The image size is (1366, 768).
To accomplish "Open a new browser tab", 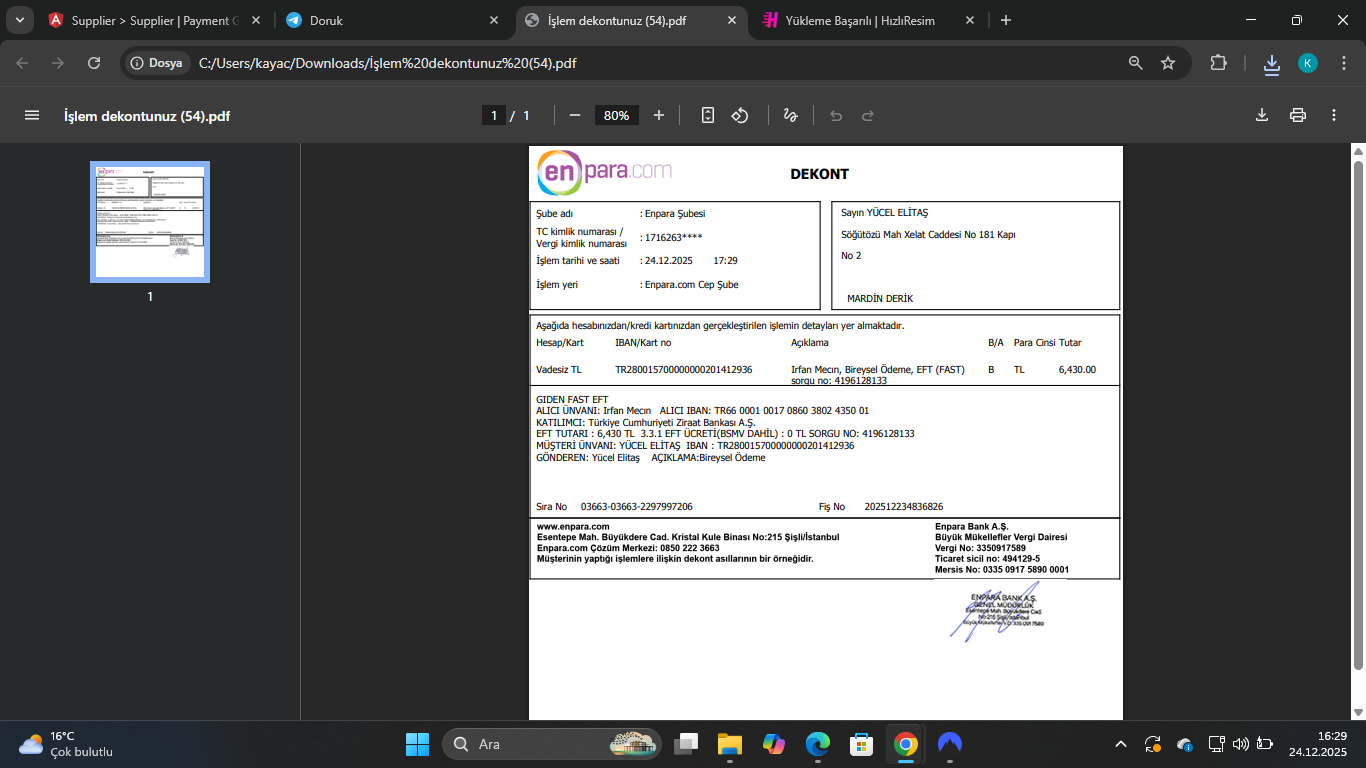I will point(1006,20).
